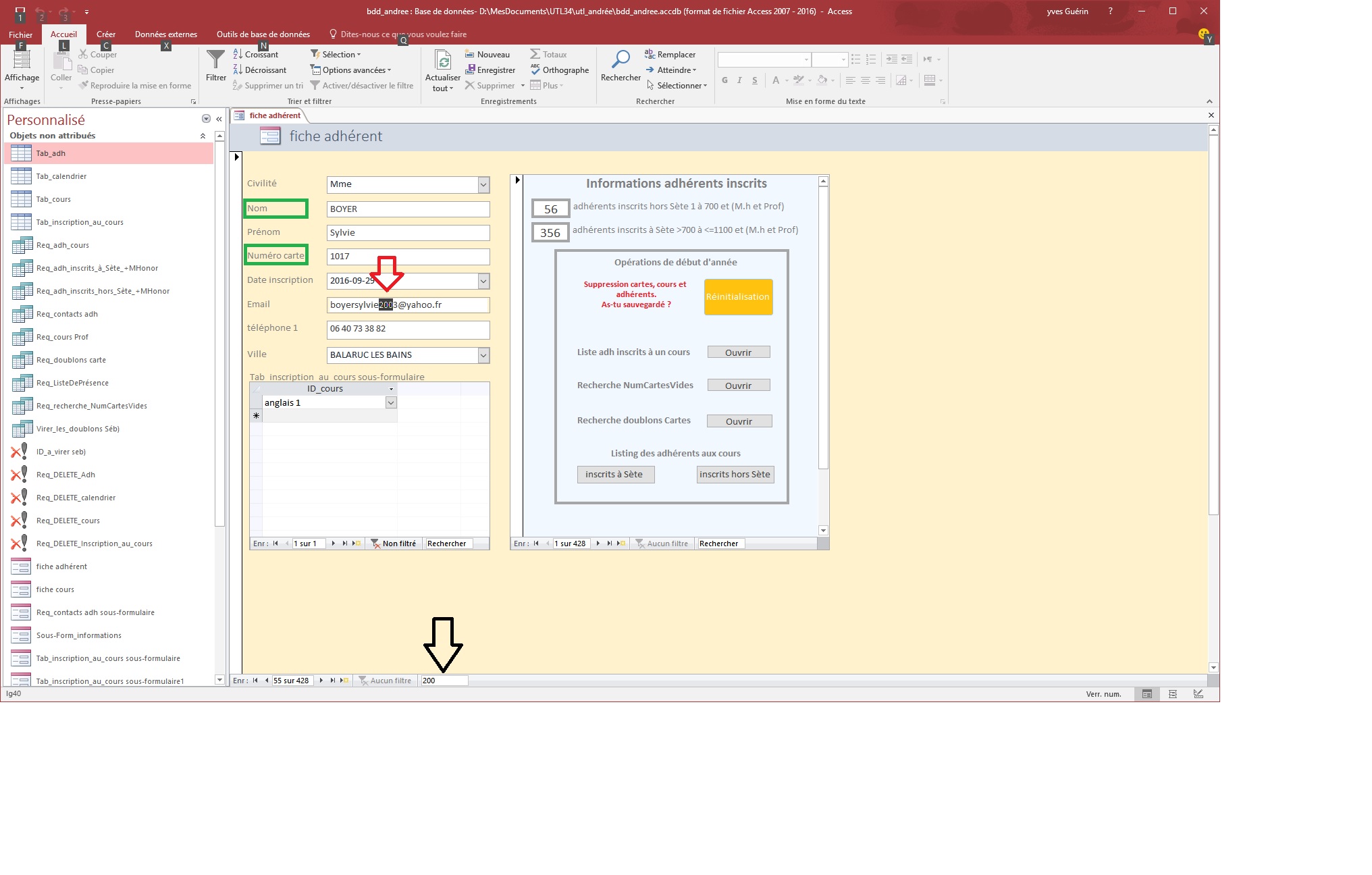
Task: Switch to design view icon in status bar
Action: point(1198,694)
